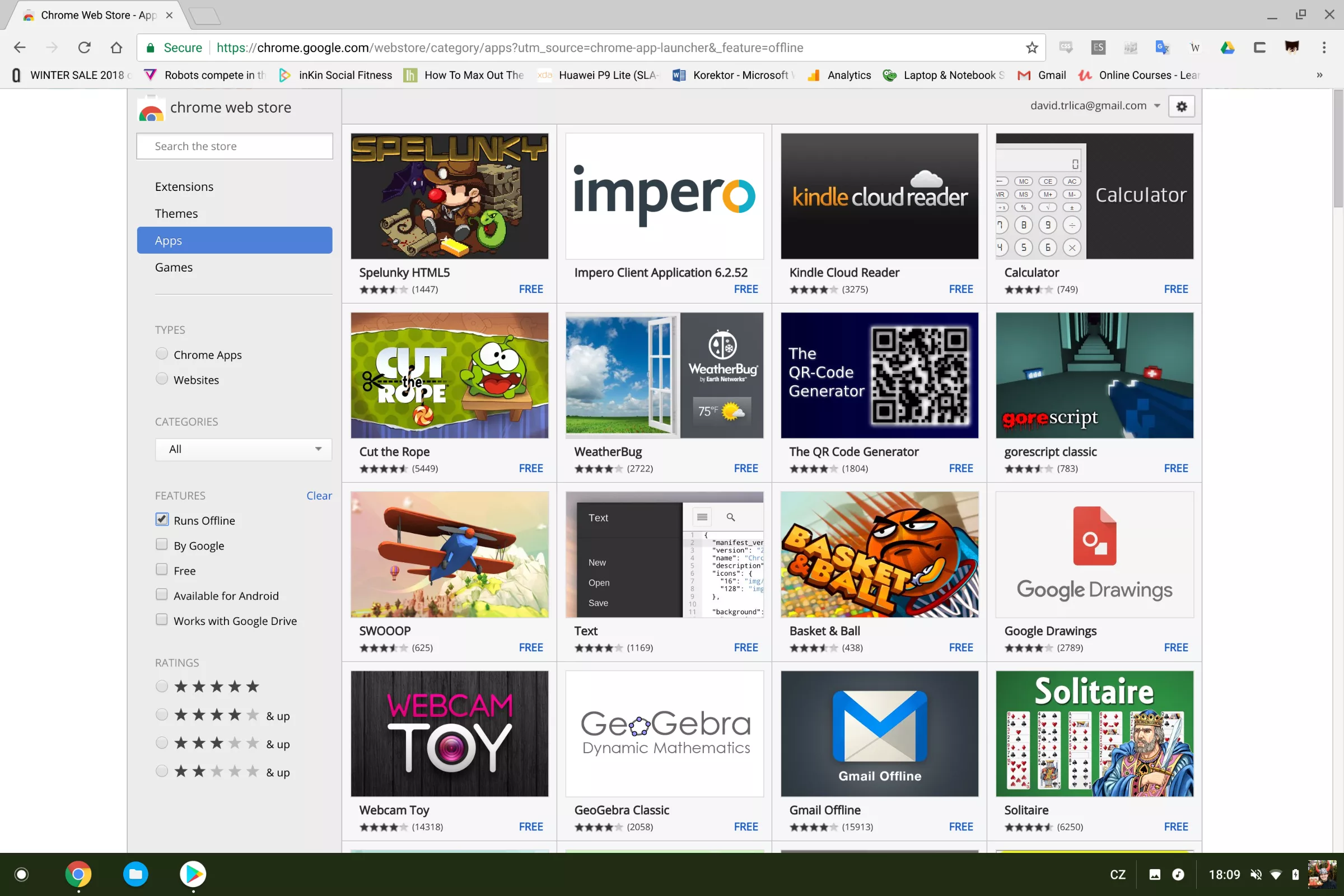Check Works with Google Drive
The image size is (1344, 896).
162,620
